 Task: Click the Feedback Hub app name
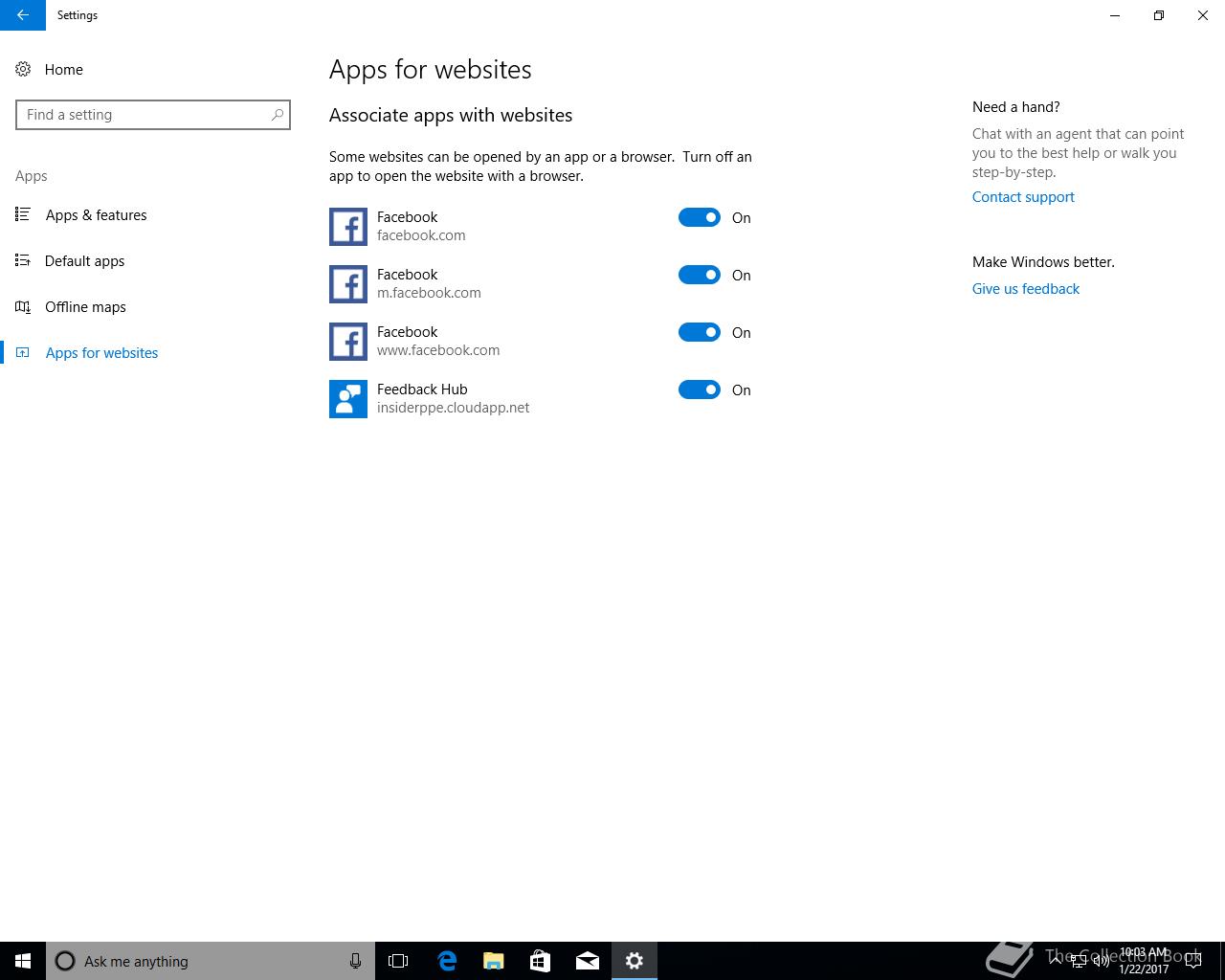(x=422, y=390)
